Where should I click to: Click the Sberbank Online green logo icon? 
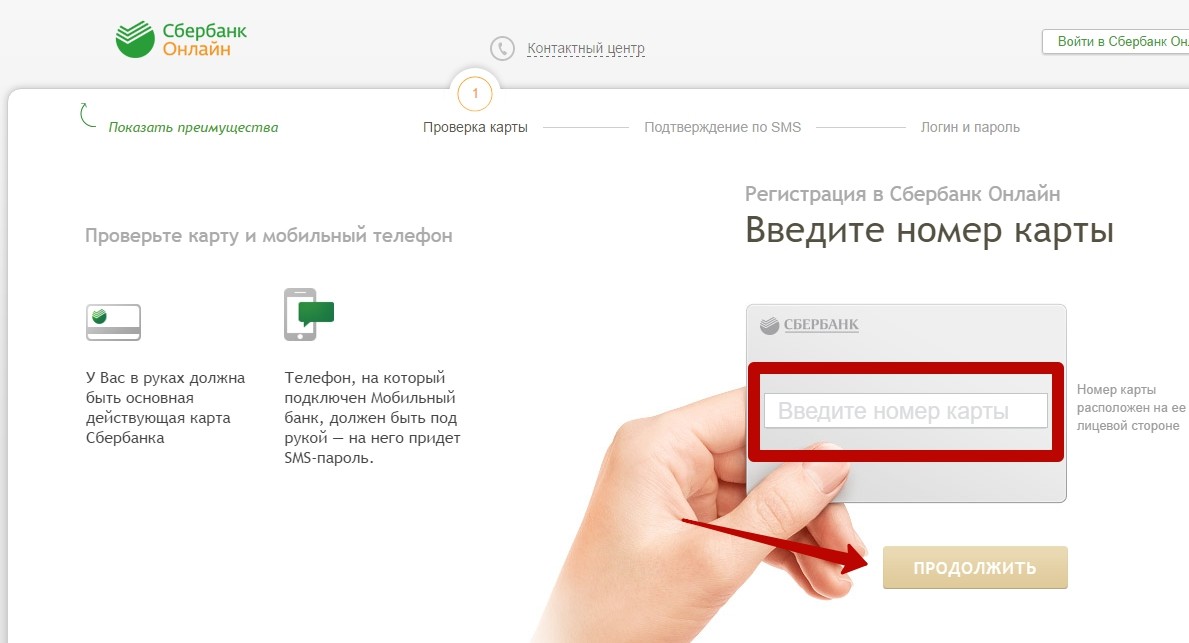click(x=135, y=39)
